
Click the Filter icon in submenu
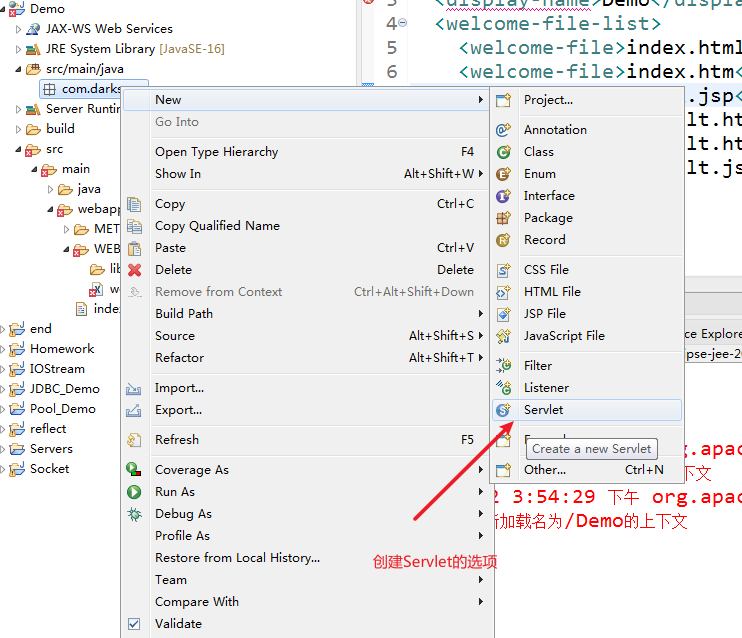coord(503,366)
